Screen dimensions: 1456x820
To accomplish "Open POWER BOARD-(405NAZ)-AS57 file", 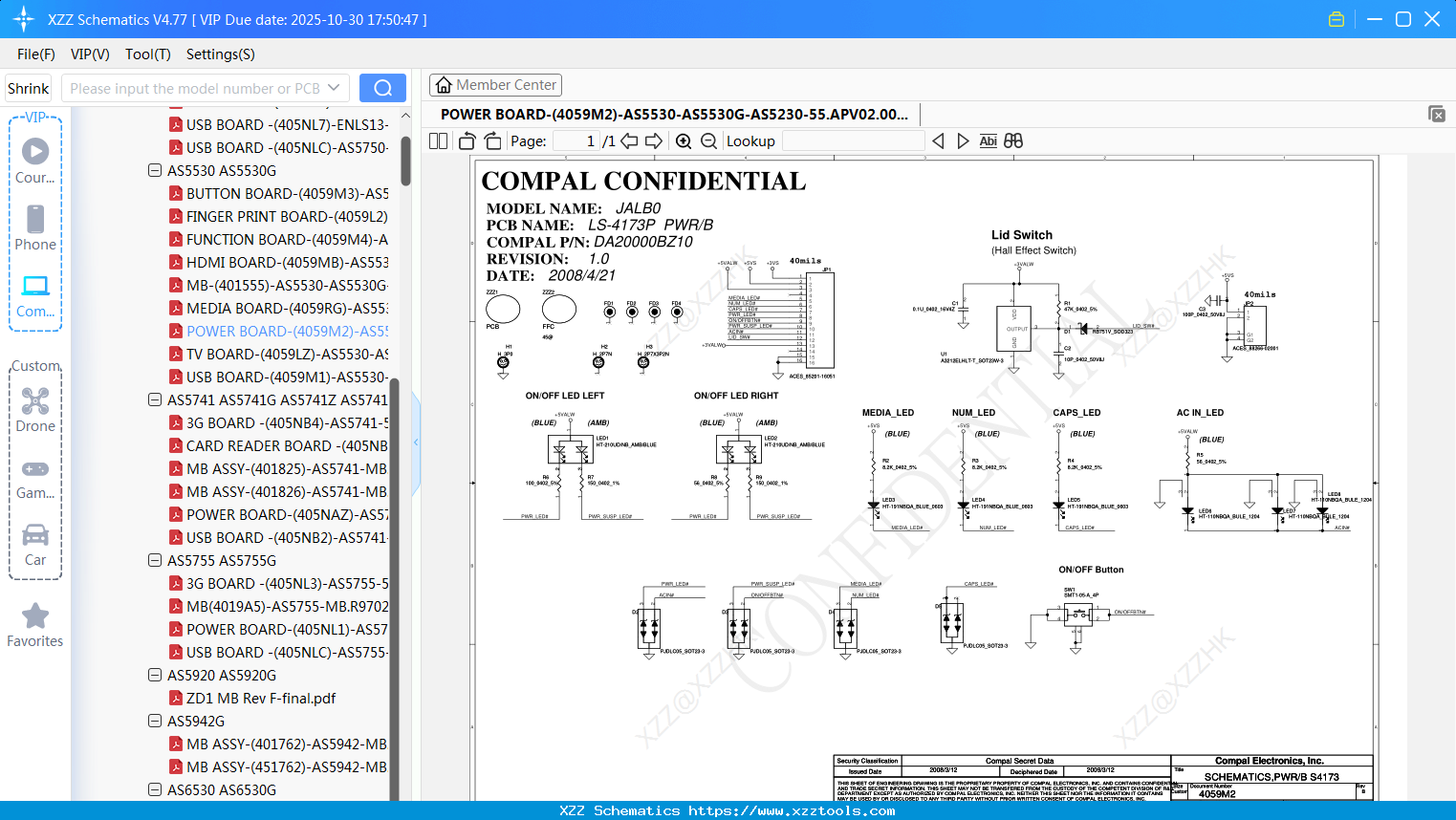I will pyautogui.click(x=287, y=514).
